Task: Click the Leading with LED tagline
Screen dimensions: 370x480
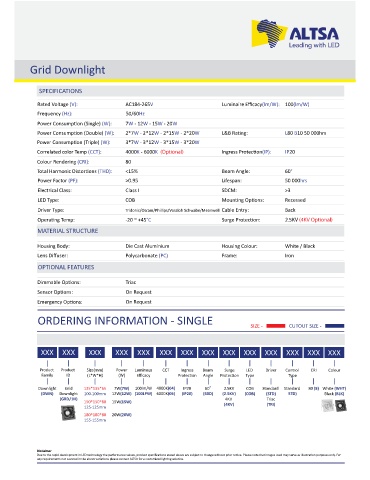Action: (x=314, y=45)
